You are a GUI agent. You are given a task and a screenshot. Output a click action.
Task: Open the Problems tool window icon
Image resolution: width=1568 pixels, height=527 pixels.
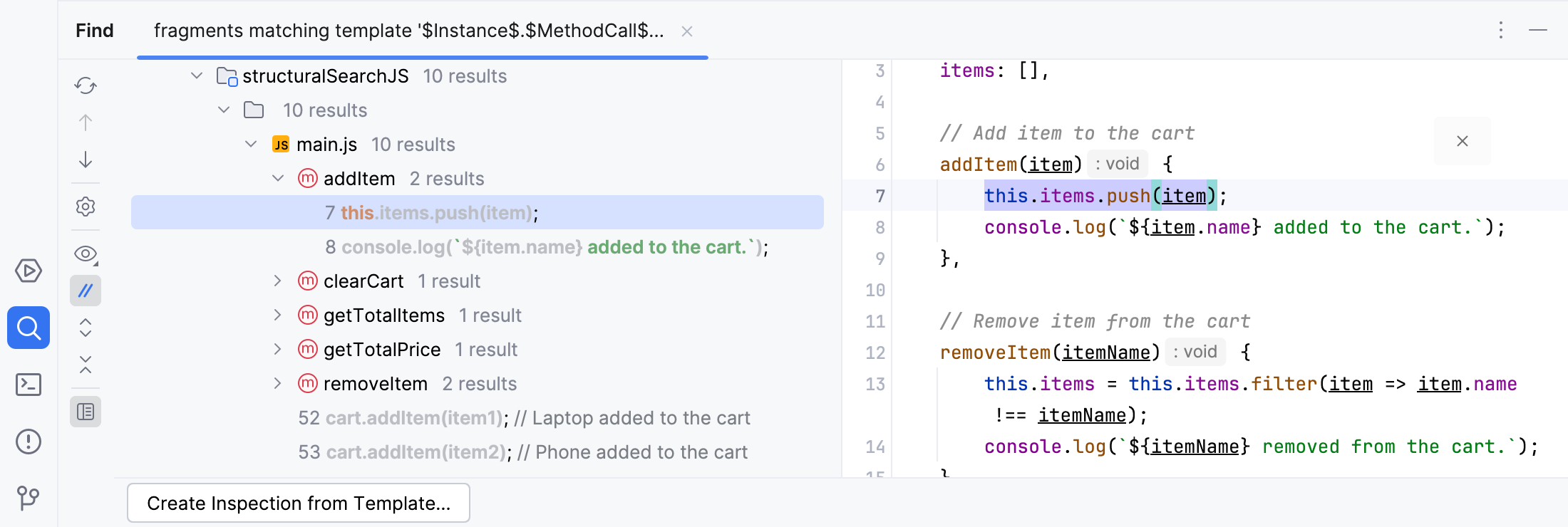[29, 442]
